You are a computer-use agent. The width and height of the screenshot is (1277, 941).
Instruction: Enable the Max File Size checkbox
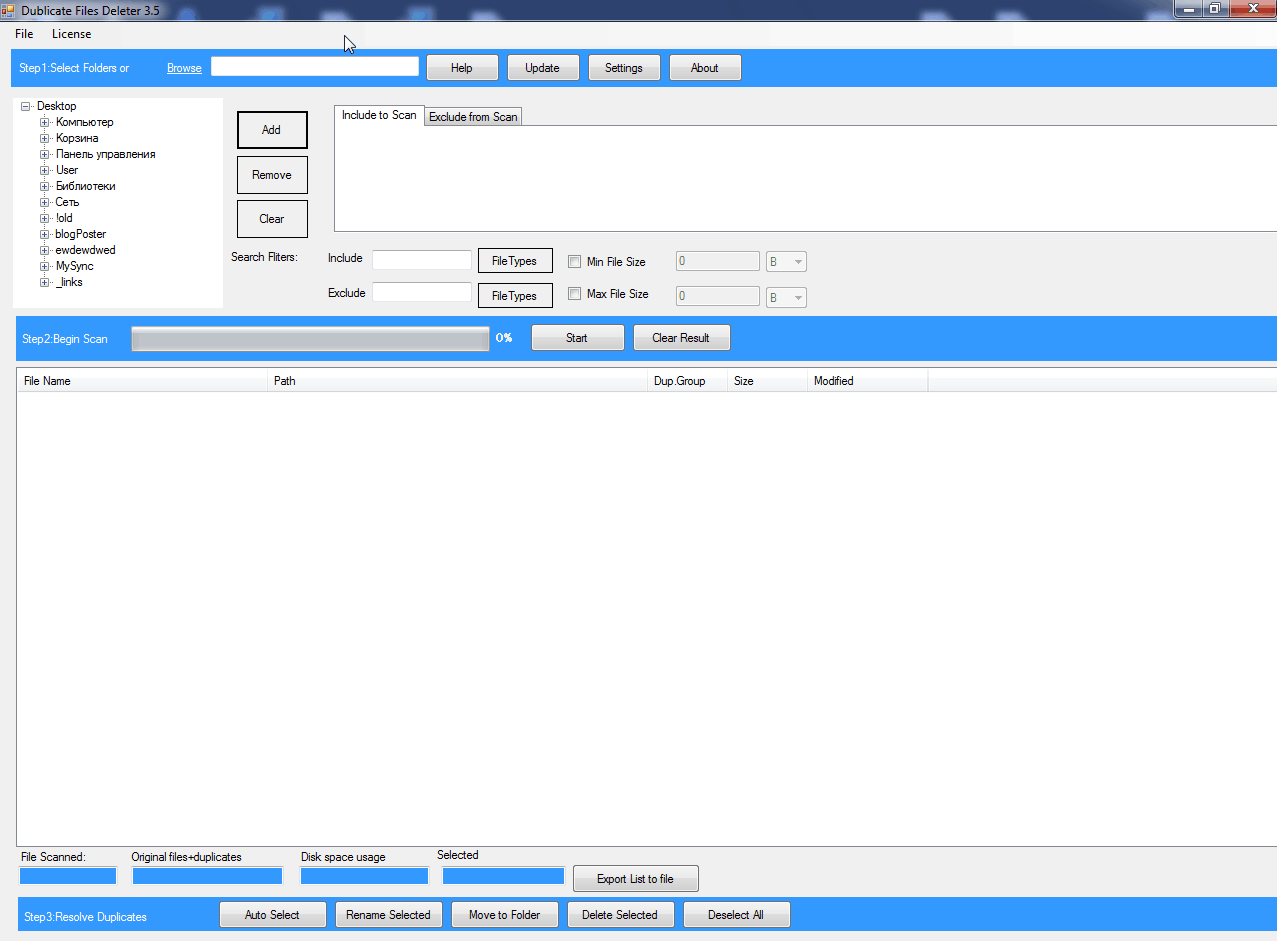[574, 294]
